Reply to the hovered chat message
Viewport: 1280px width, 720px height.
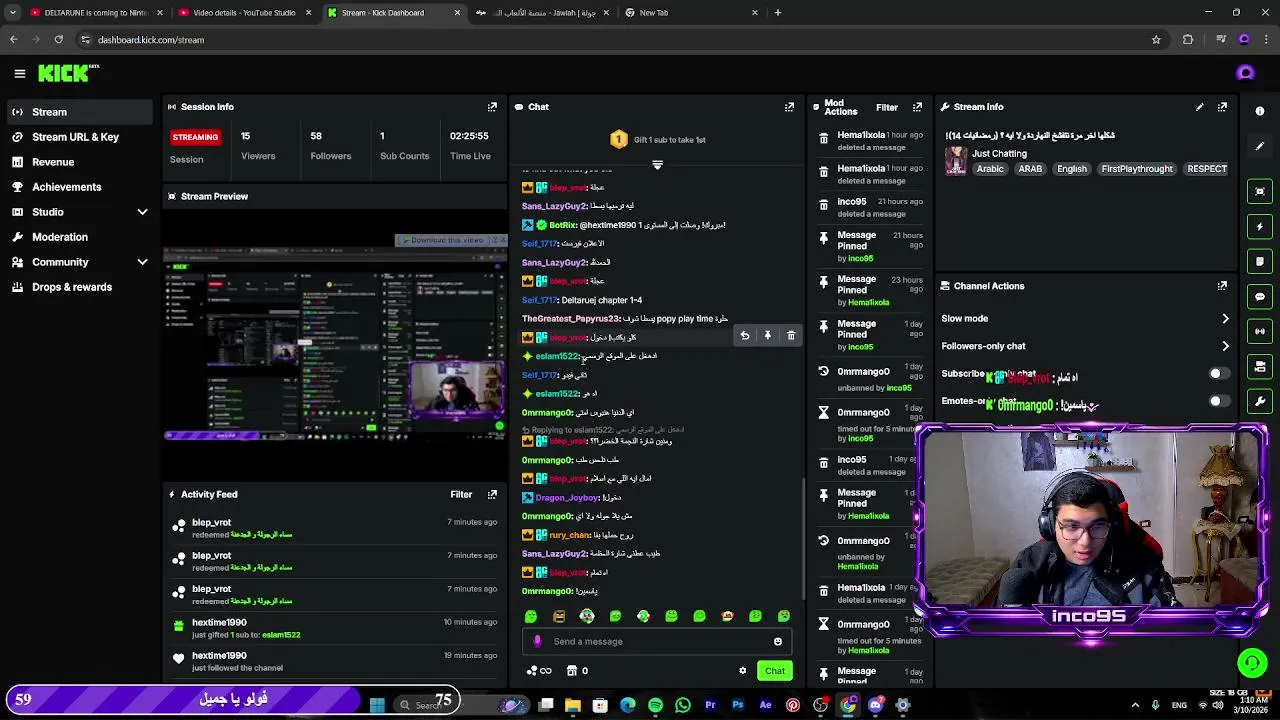(744, 336)
